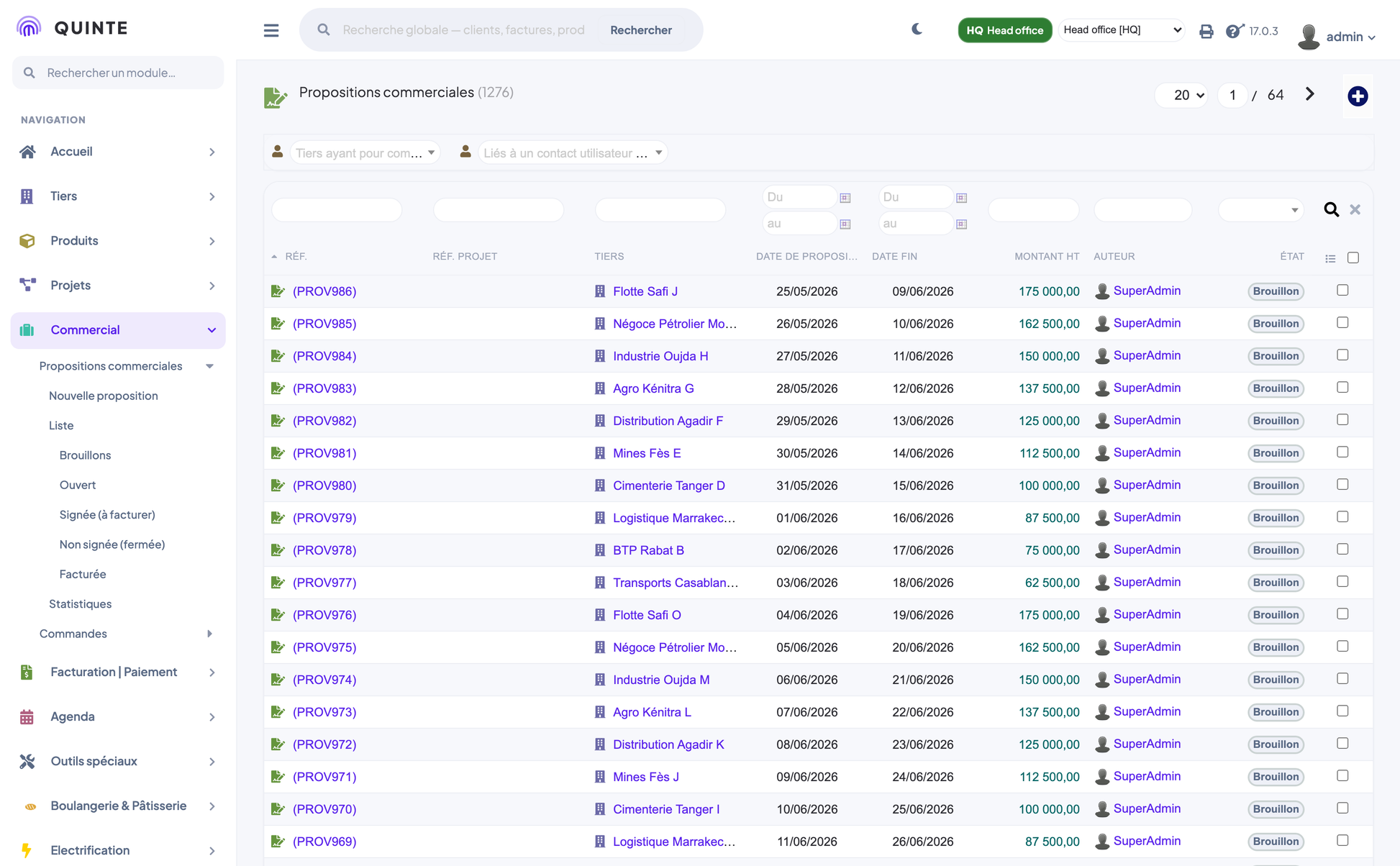This screenshot has height=866, width=1400.
Task: Click the Projets network icon
Action: point(27,286)
